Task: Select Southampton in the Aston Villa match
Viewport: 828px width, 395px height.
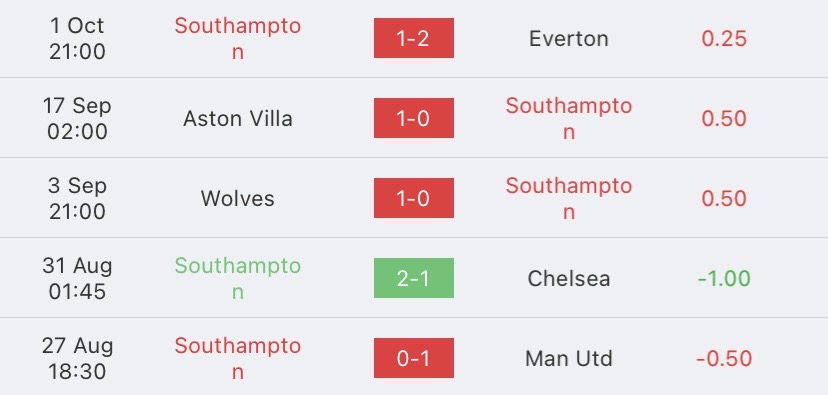Action: [x=569, y=118]
